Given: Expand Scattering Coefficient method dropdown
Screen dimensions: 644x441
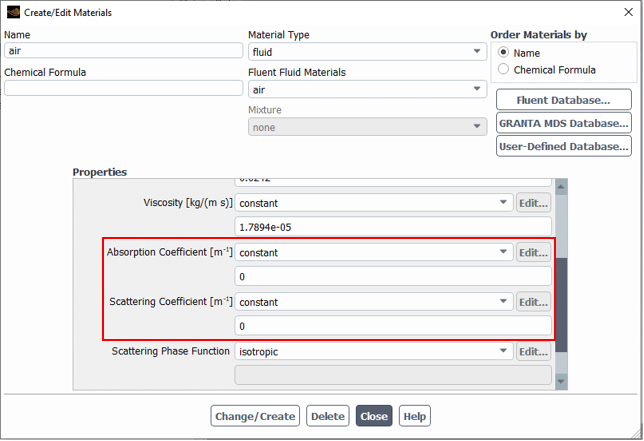Looking at the screenshot, I should pos(373,302).
